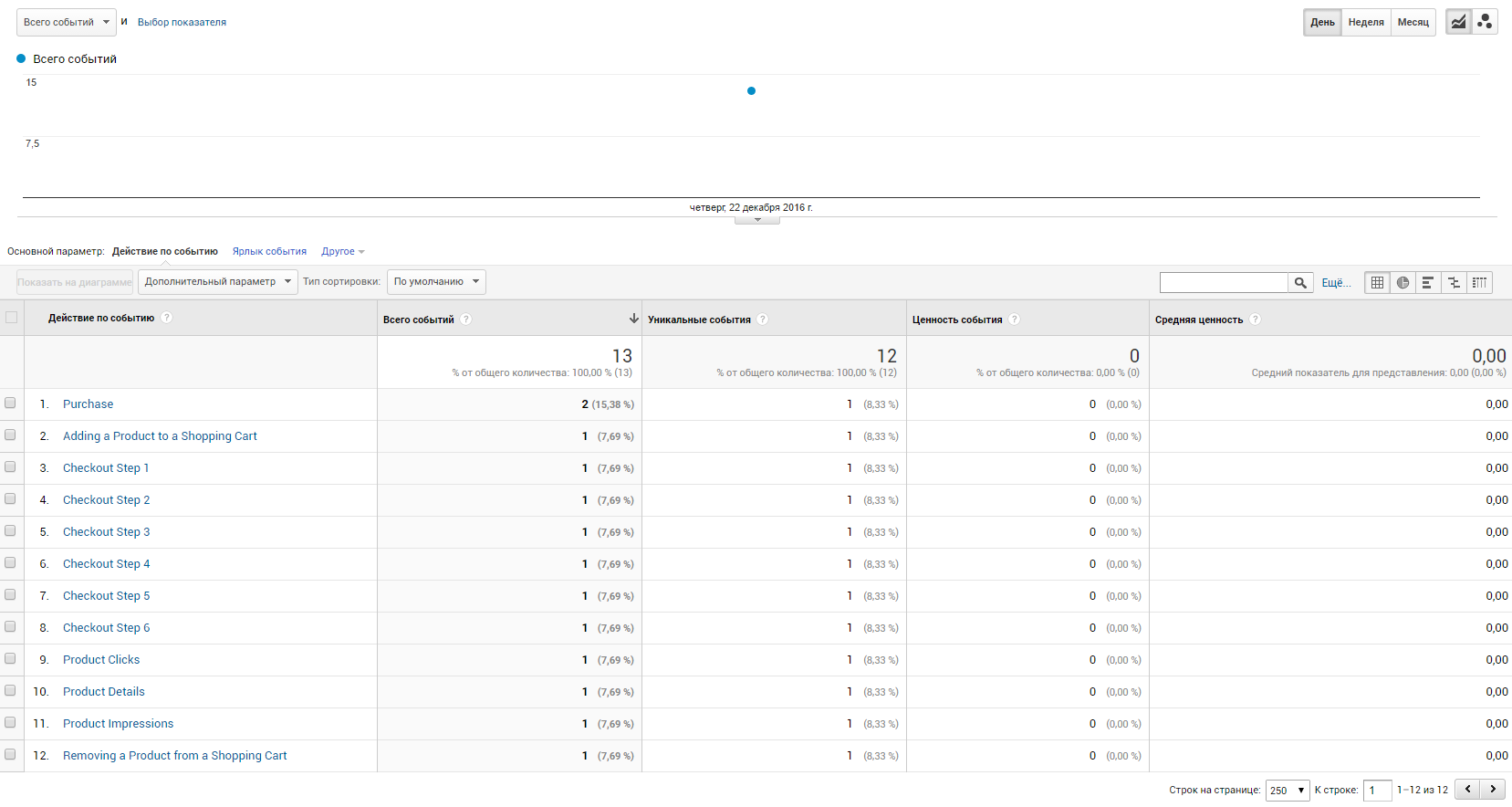Click the Ещё advanced filter link
Image resolution: width=1512 pixels, height=807 pixels.
click(x=1336, y=283)
